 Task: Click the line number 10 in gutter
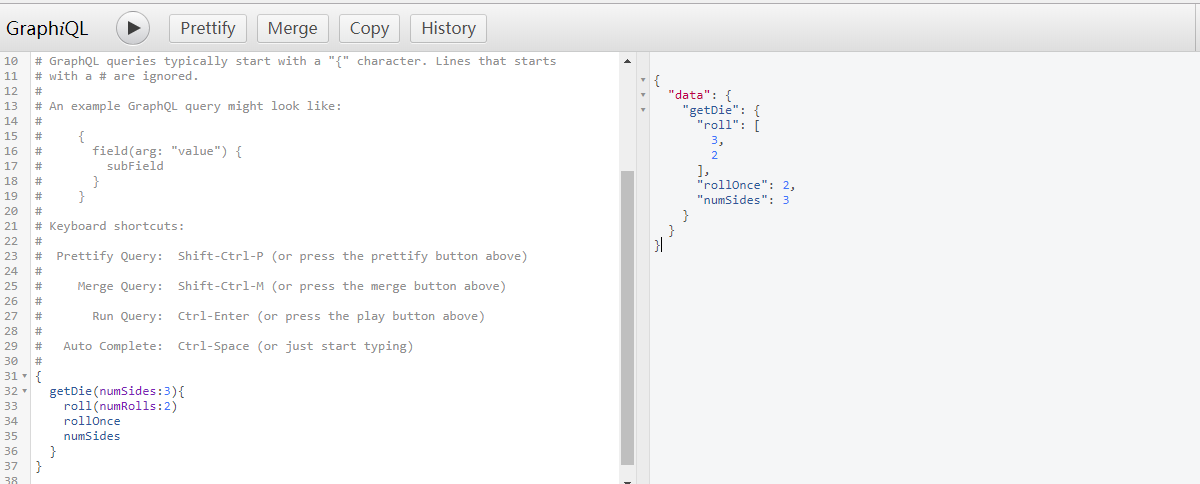(x=11, y=61)
